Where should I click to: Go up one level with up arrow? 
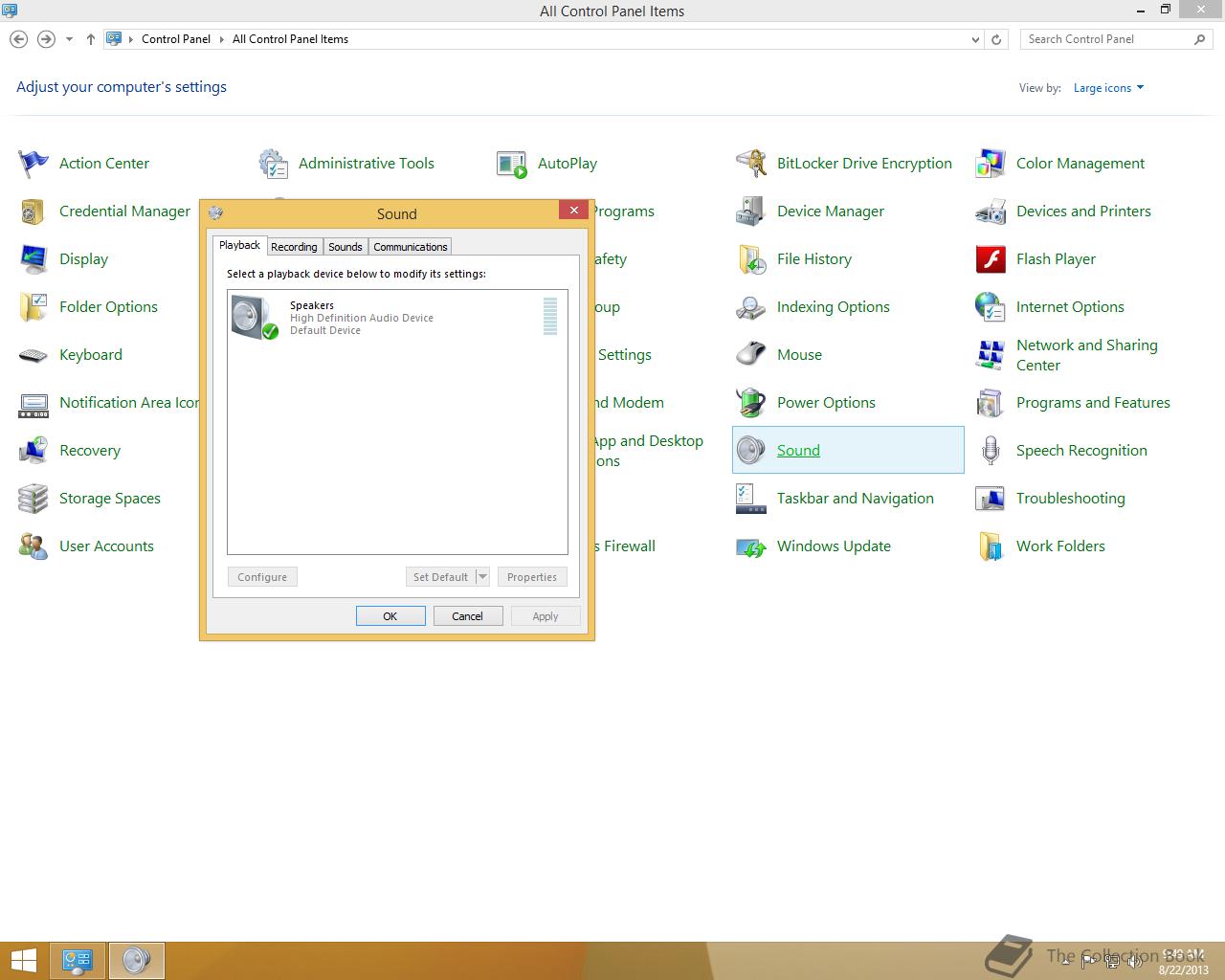(x=90, y=39)
